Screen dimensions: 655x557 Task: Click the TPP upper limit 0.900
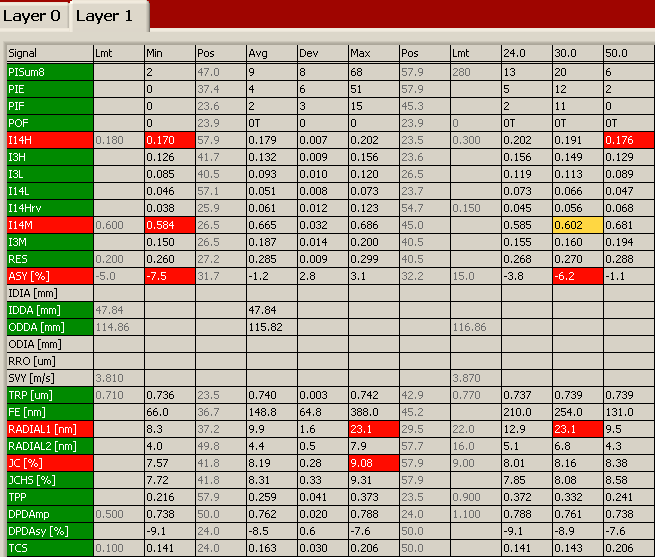(476, 497)
